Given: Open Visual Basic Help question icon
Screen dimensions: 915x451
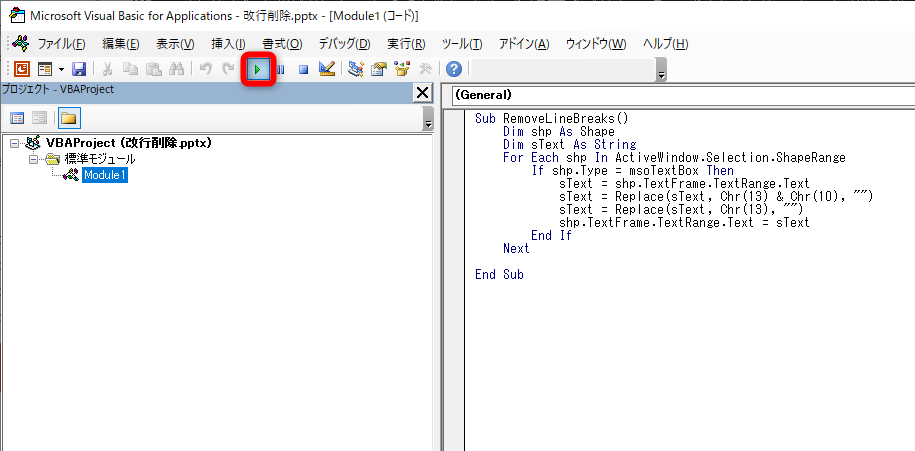Looking at the screenshot, I should click(454, 69).
